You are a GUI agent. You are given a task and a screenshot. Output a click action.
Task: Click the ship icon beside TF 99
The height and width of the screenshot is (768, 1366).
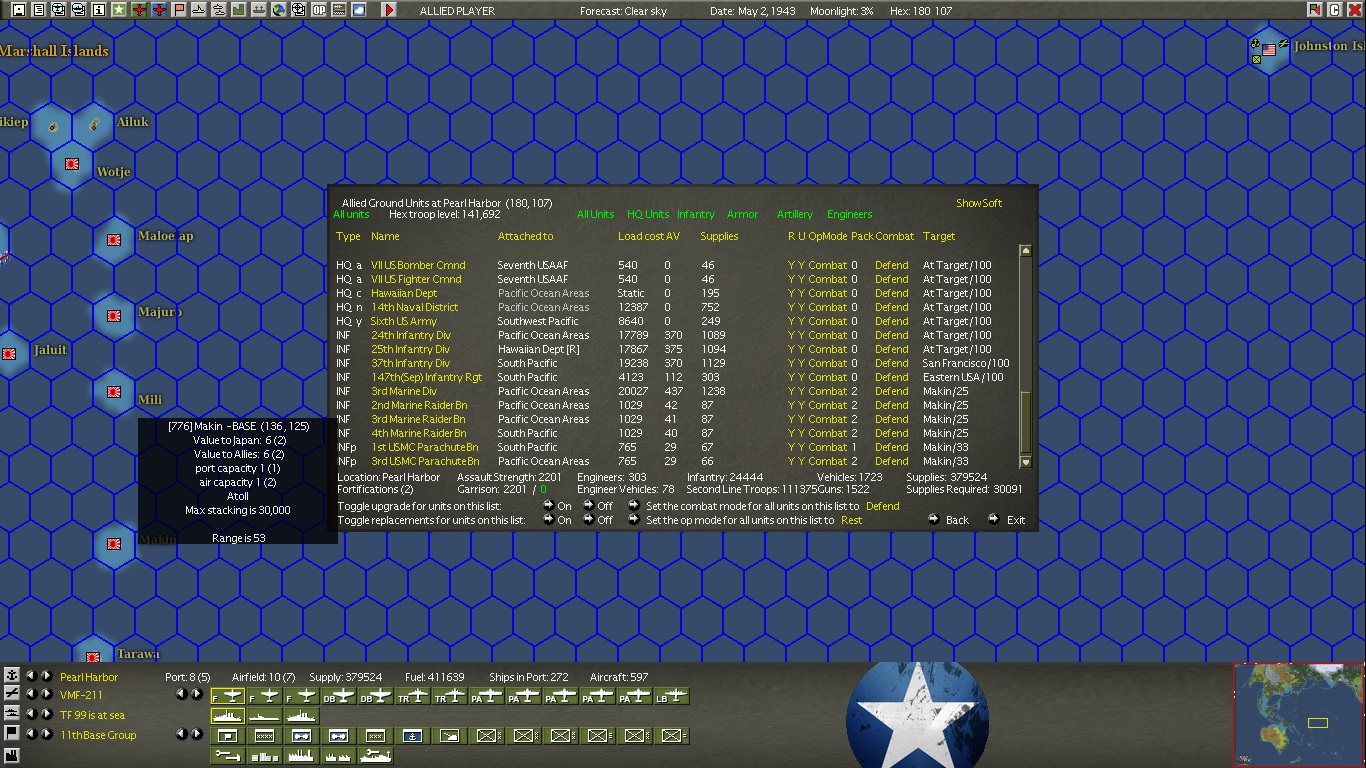point(12,714)
